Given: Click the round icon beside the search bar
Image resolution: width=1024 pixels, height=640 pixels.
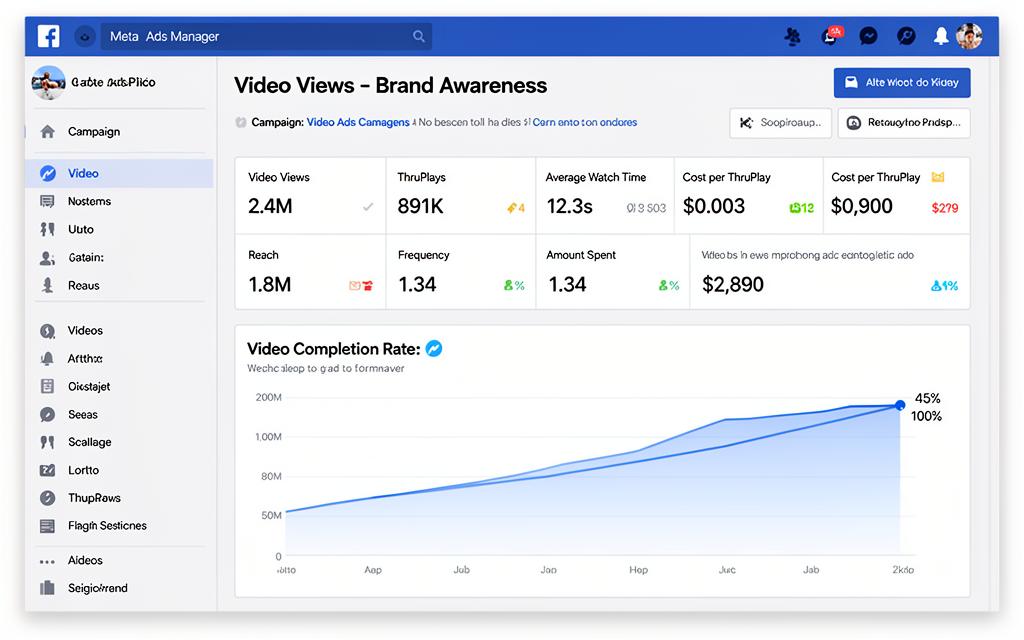Looking at the screenshot, I should (85, 37).
